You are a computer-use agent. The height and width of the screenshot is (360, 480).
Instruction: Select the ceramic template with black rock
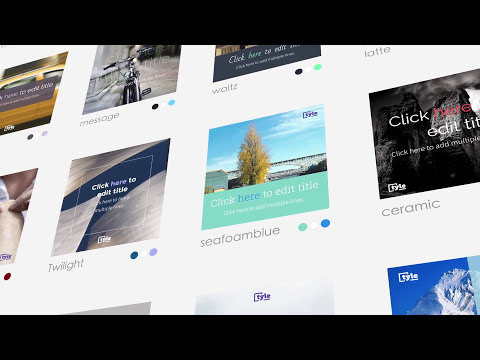coord(425,134)
